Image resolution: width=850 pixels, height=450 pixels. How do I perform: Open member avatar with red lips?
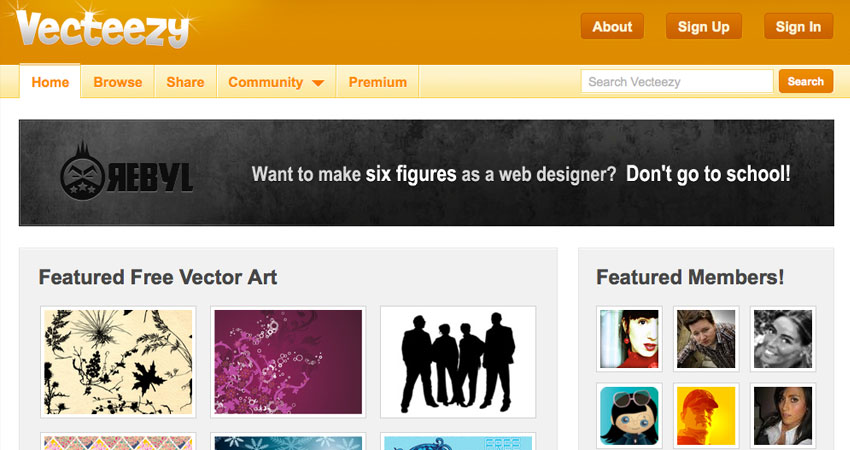(630, 339)
